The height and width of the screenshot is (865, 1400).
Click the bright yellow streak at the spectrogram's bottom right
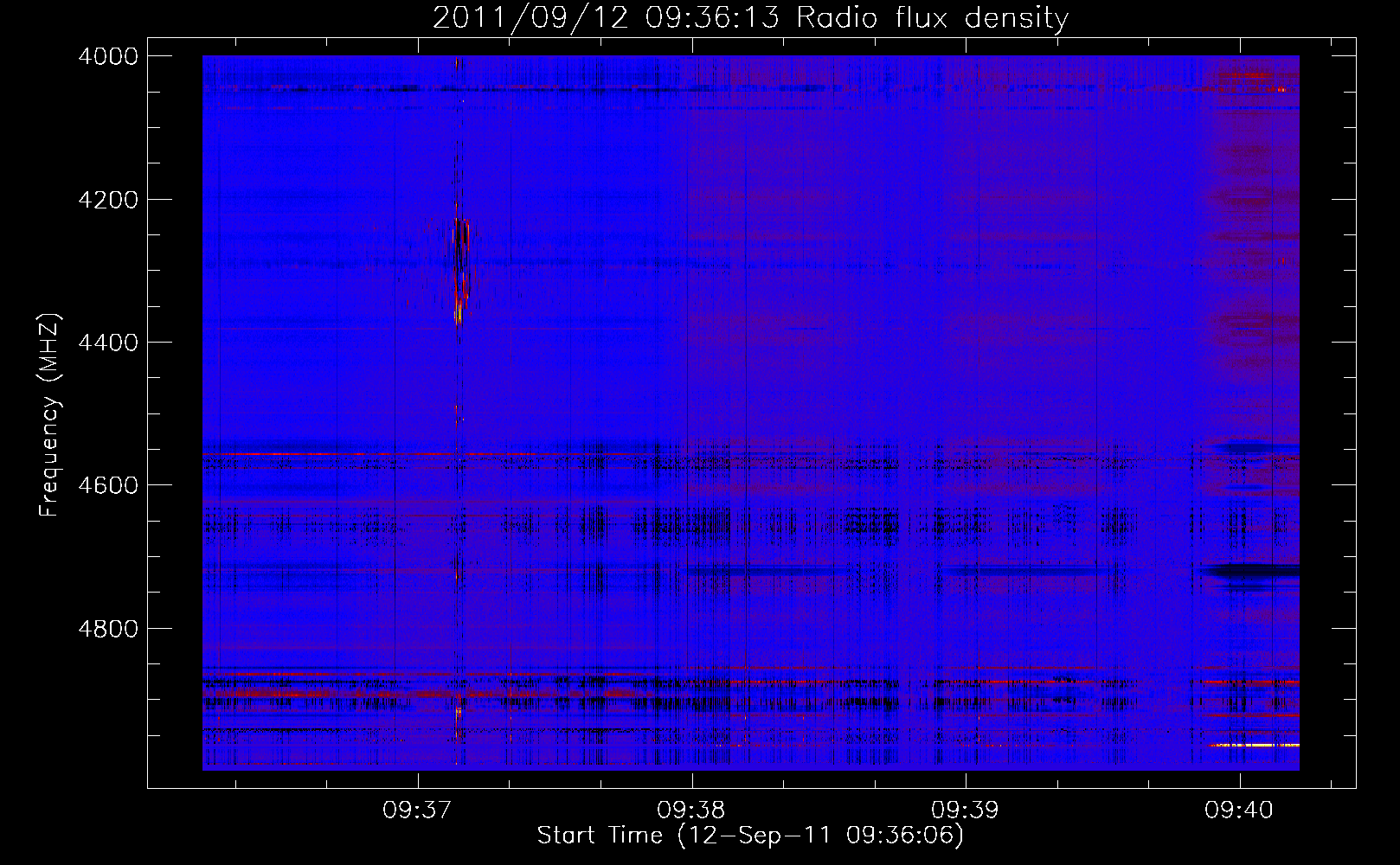1255,745
